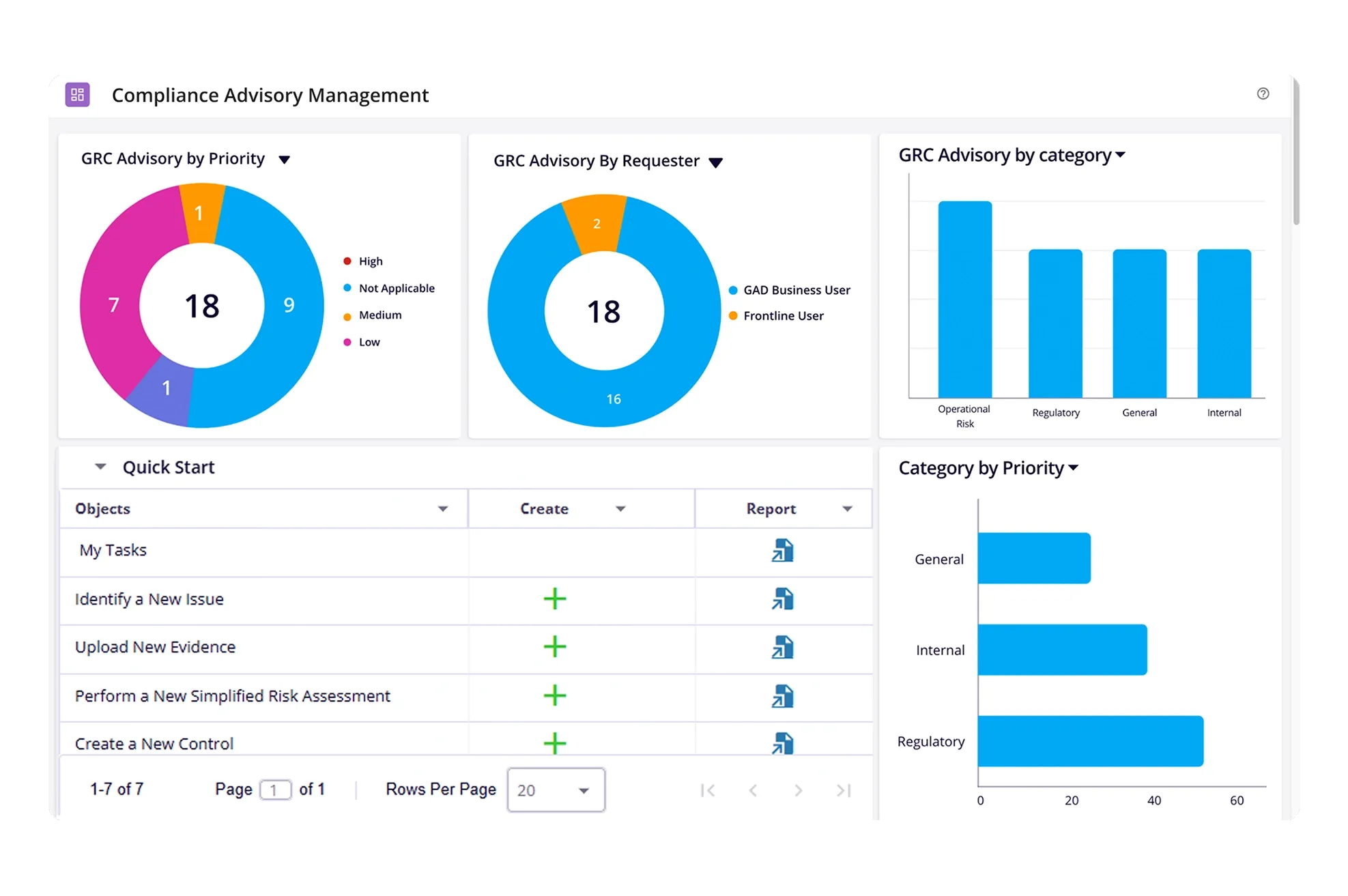1348x896 pixels.
Task: Go to the last page arrow
Action: point(844,790)
